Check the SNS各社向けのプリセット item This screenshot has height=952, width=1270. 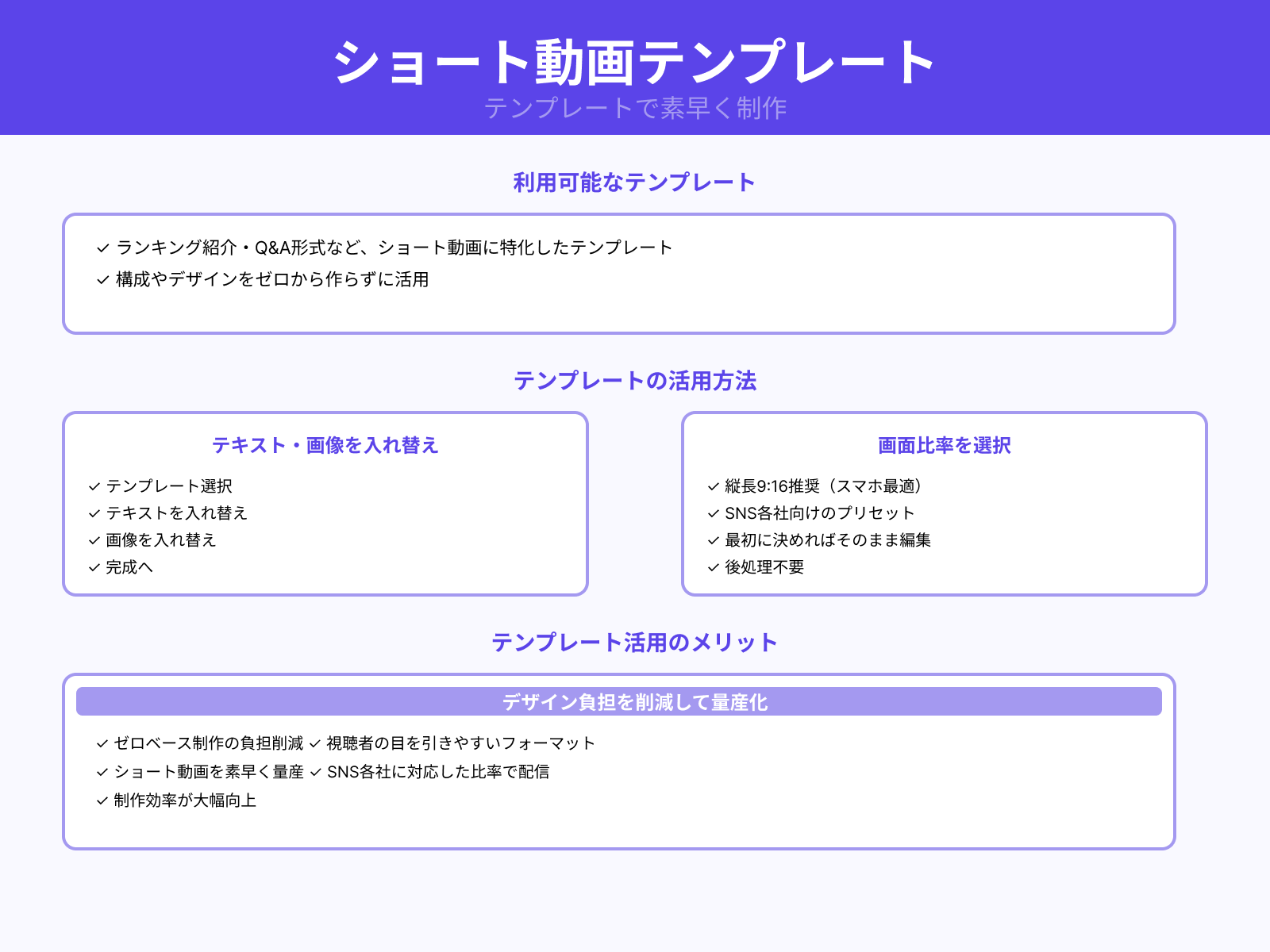pyautogui.click(x=818, y=513)
